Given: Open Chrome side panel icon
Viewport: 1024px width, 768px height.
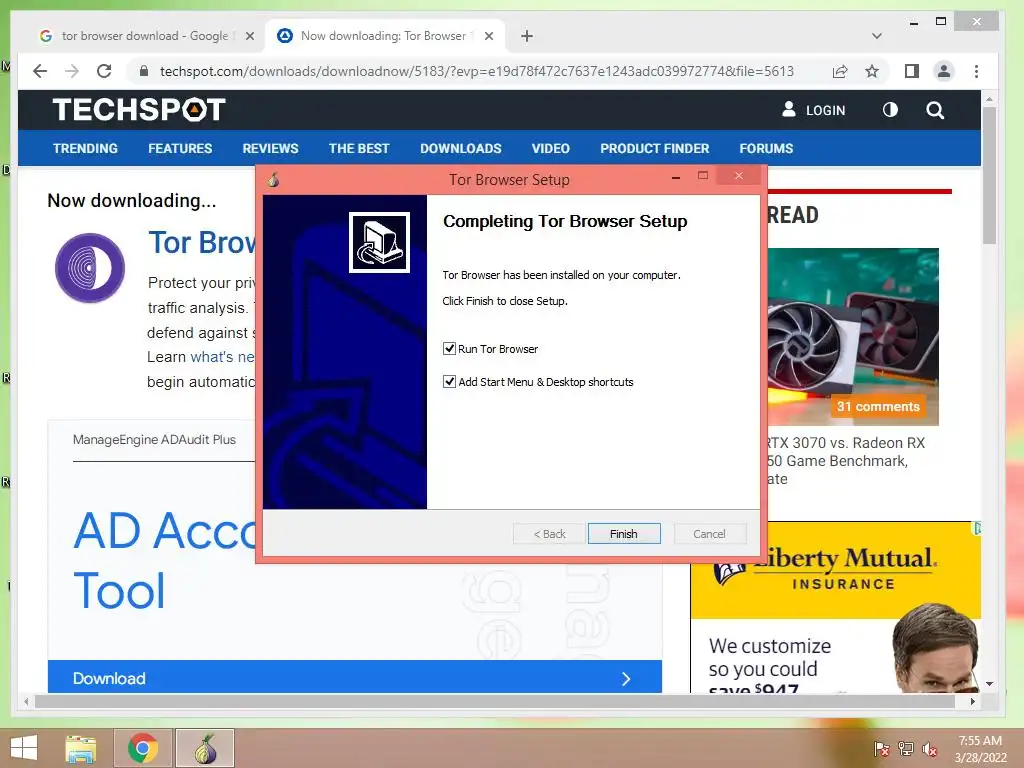Looking at the screenshot, I should click(x=912, y=71).
